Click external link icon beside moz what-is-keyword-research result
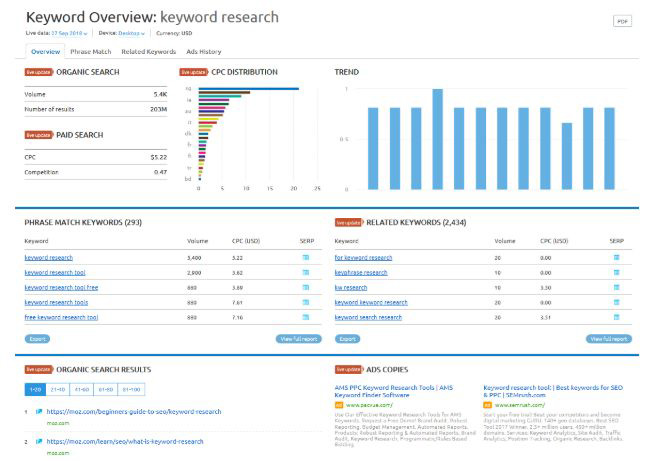This screenshot has width=653, height=461. coord(39,441)
